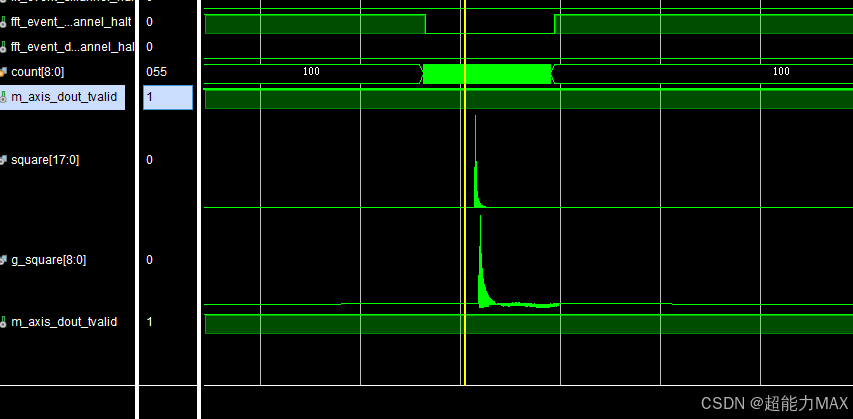Click the g_square[8:0] bus icon

4,260
